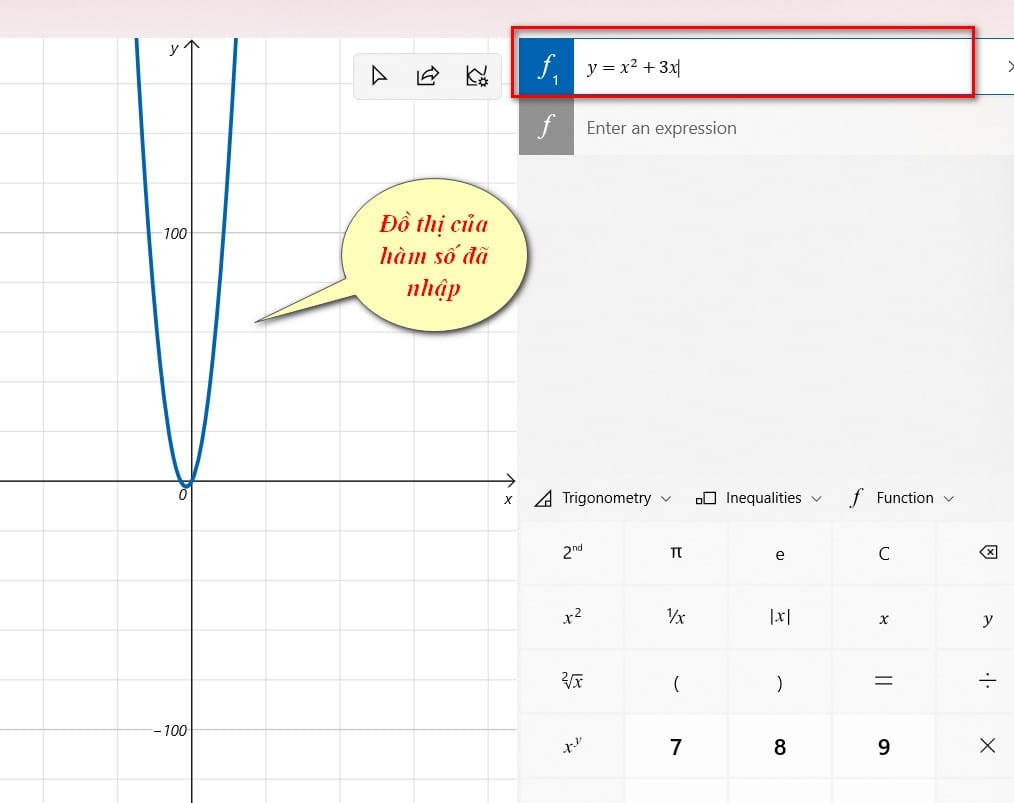Image resolution: width=1014 pixels, height=803 pixels.
Task: Click the share graph icon
Action: 427,76
